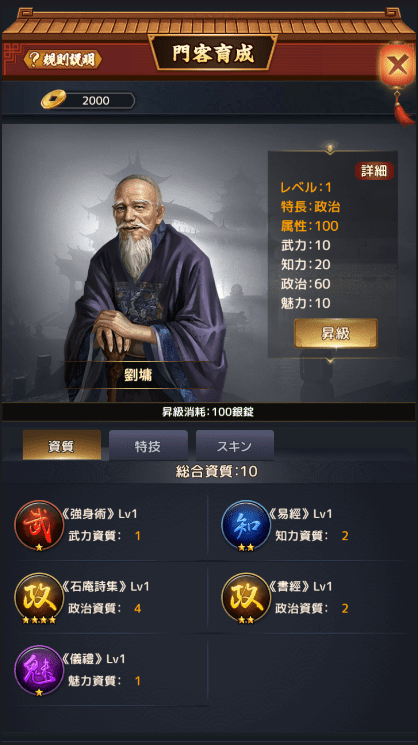Expand the bottom arrow of stats panel
The height and width of the screenshot is (745, 418).
(330, 361)
